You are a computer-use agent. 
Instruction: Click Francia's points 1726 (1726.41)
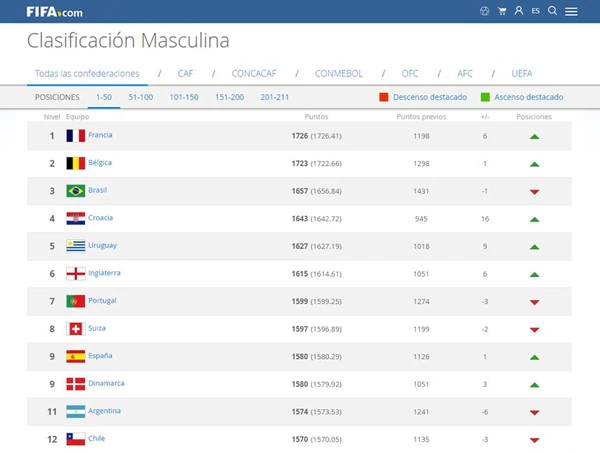point(316,136)
